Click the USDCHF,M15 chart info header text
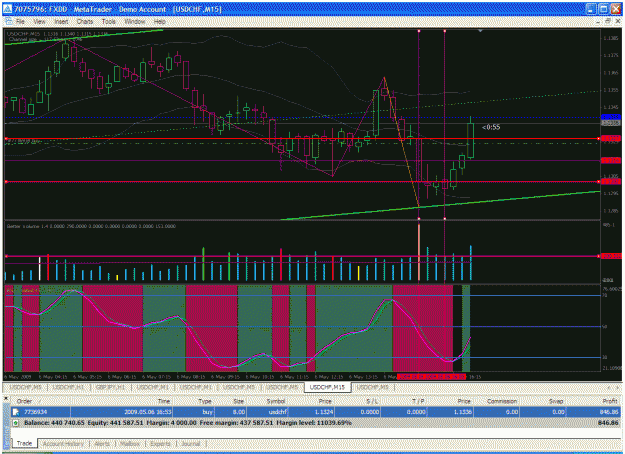The image size is (625, 454). [x=58, y=34]
